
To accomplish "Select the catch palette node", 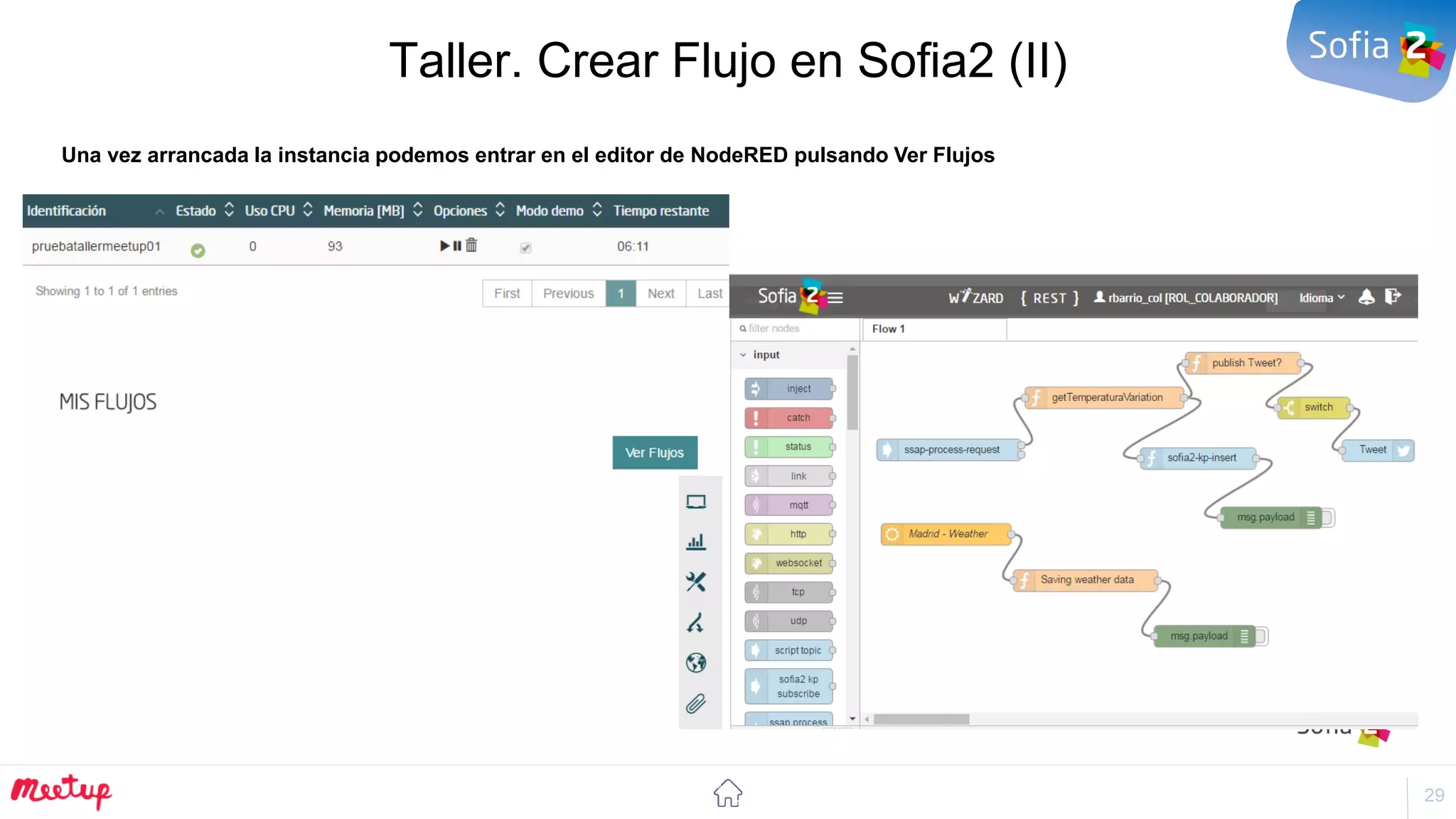I will pos(789,418).
